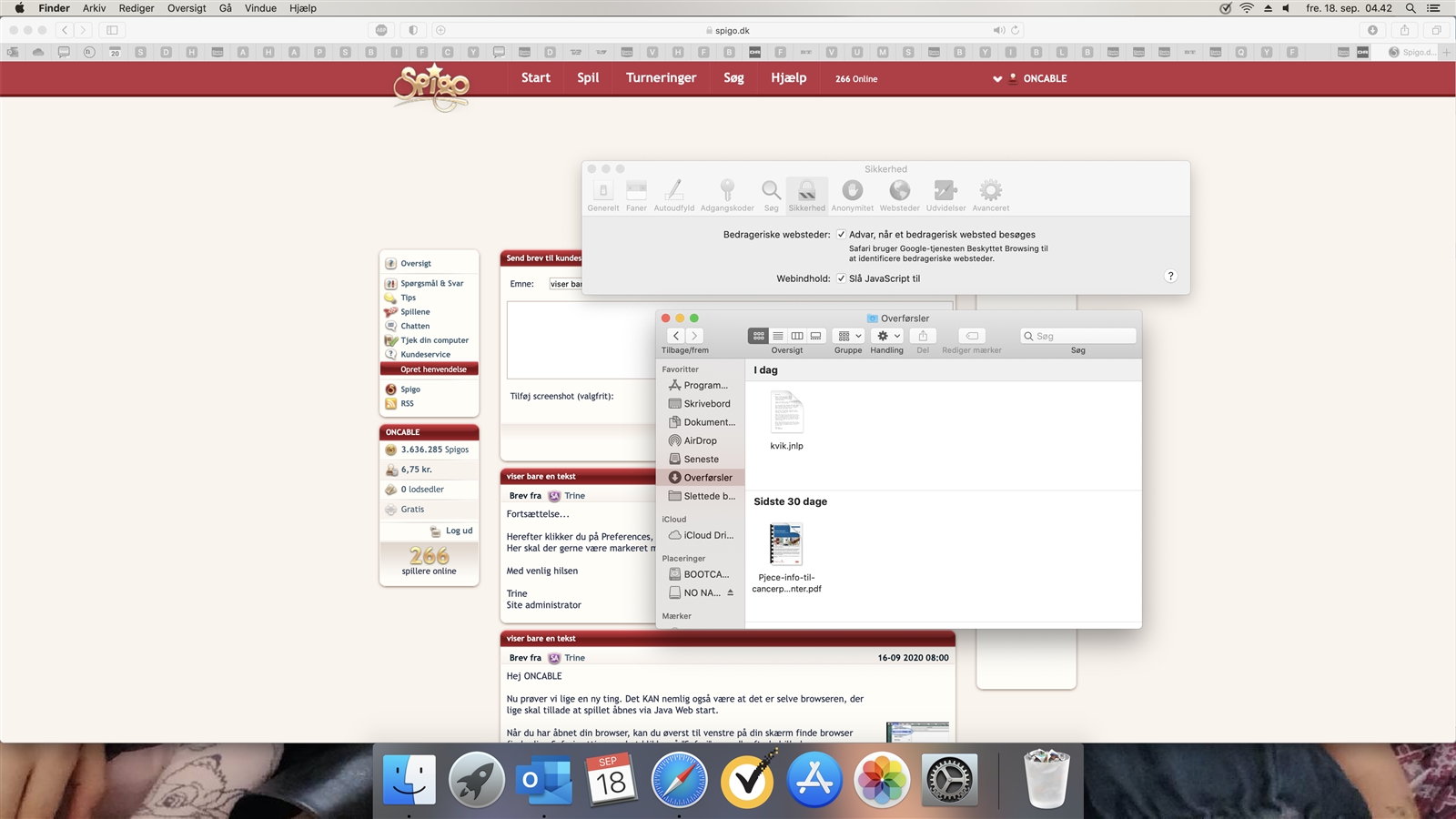Click the Avanceret gear icon
The height and width of the screenshot is (819, 1456).
click(x=990, y=190)
